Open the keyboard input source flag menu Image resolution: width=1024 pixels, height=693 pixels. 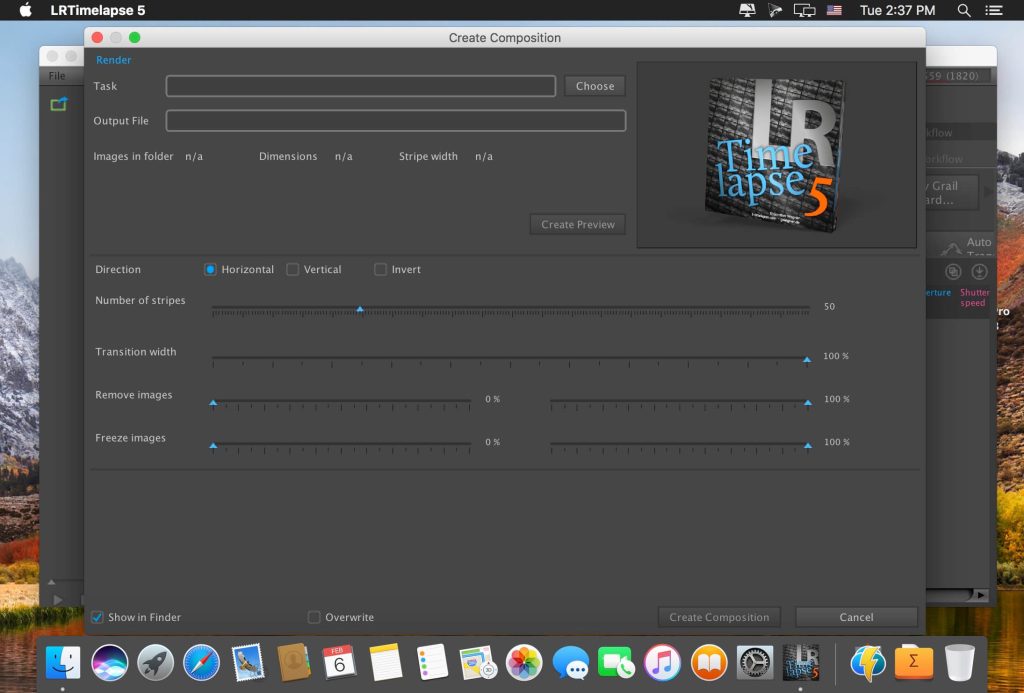835,10
